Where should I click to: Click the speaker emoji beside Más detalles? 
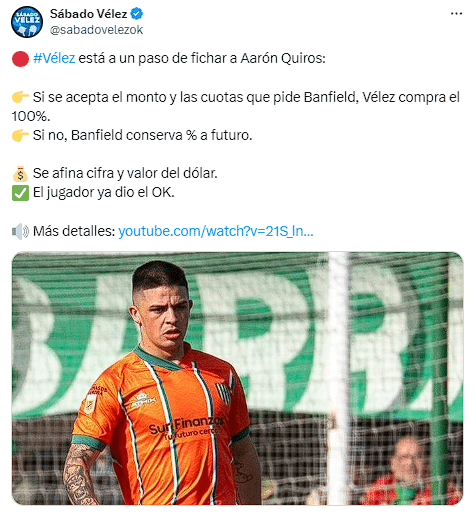pyautogui.click(x=20, y=231)
